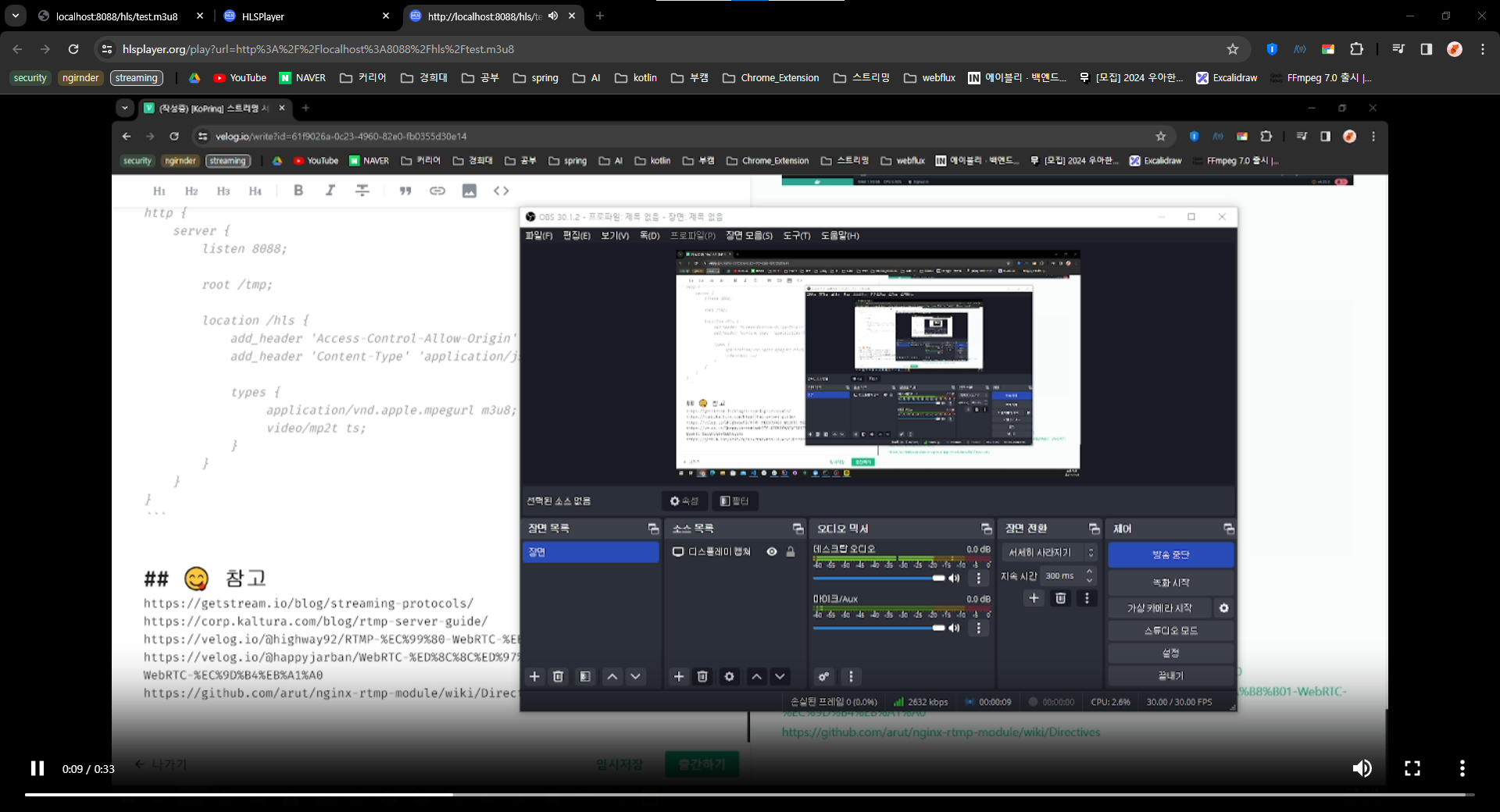1500x812 pixels.
Task: Mute 마이크/Aux in the OBS mixer
Action: (x=954, y=629)
